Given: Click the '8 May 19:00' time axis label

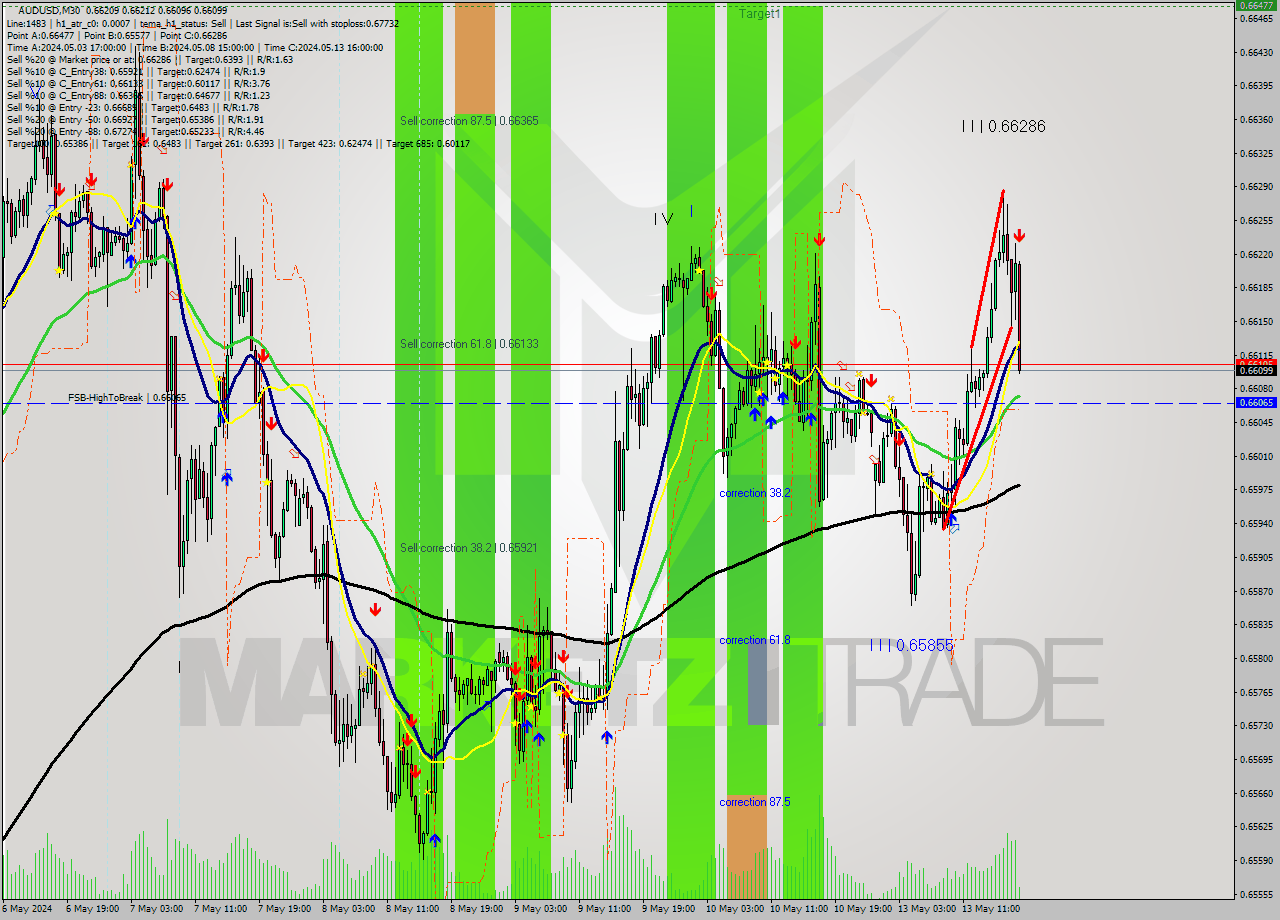Looking at the screenshot, I should pyautogui.click(x=478, y=910).
